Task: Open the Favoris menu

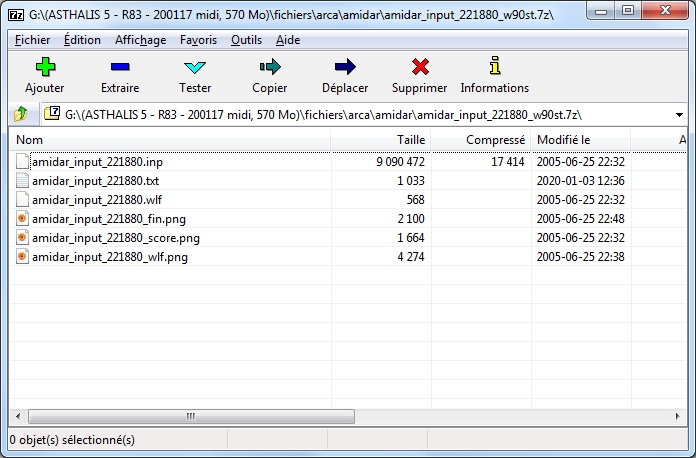Action: (198, 40)
